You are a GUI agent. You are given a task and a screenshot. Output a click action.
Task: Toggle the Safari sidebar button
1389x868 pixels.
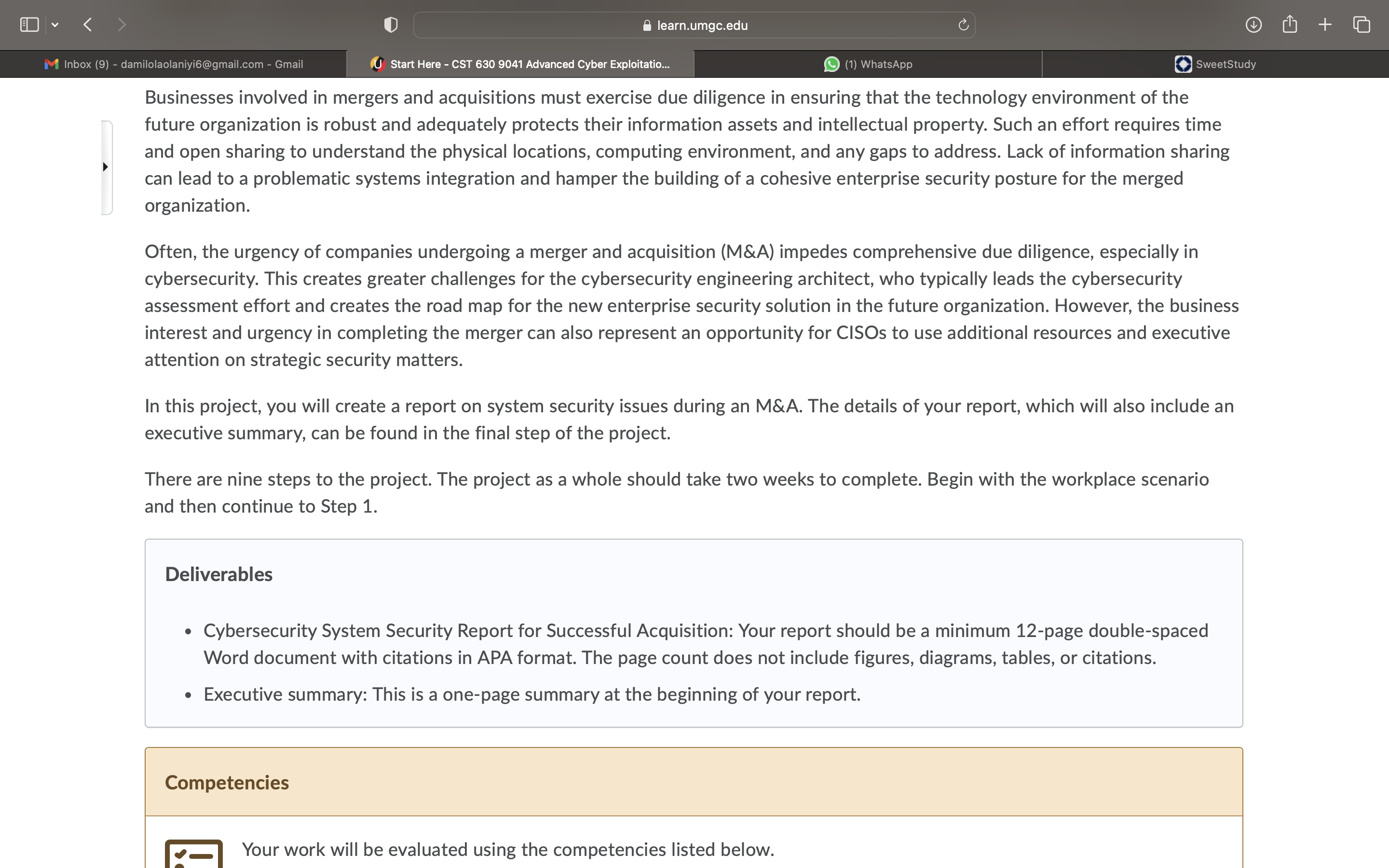pyautogui.click(x=29, y=25)
